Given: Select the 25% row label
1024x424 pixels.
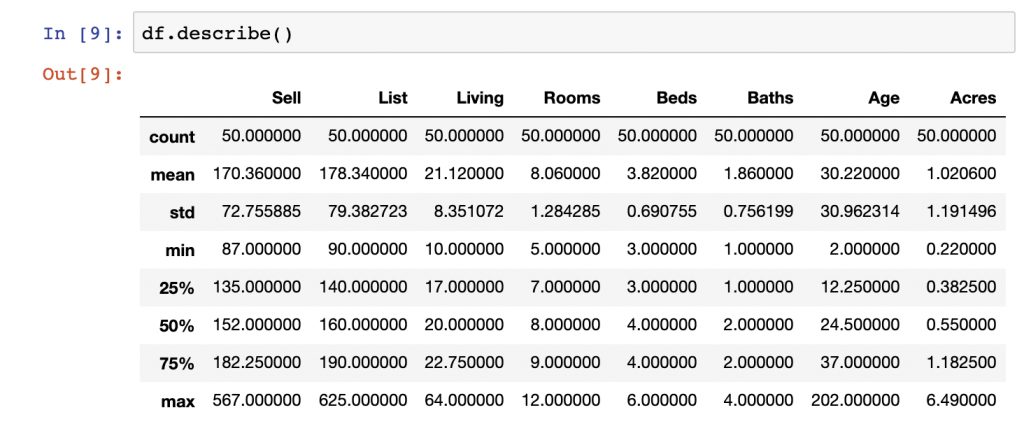Looking at the screenshot, I should [177, 288].
